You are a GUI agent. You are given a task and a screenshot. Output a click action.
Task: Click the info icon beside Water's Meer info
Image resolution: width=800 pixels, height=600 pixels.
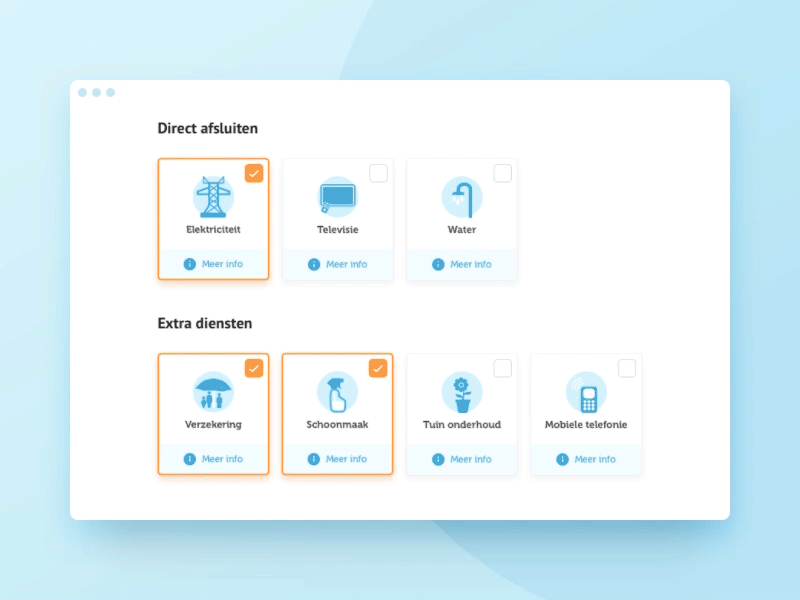[438, 264]
